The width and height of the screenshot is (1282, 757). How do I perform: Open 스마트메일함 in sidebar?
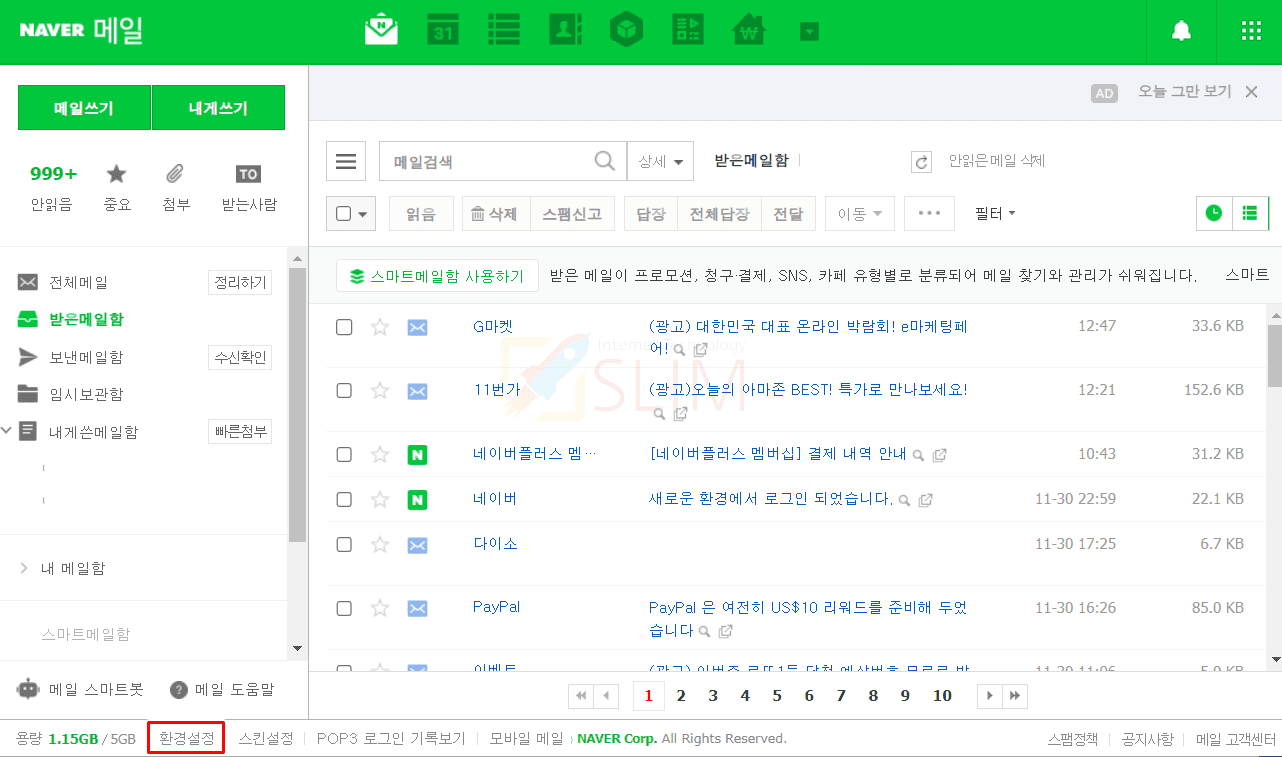[x=86, y=634]
